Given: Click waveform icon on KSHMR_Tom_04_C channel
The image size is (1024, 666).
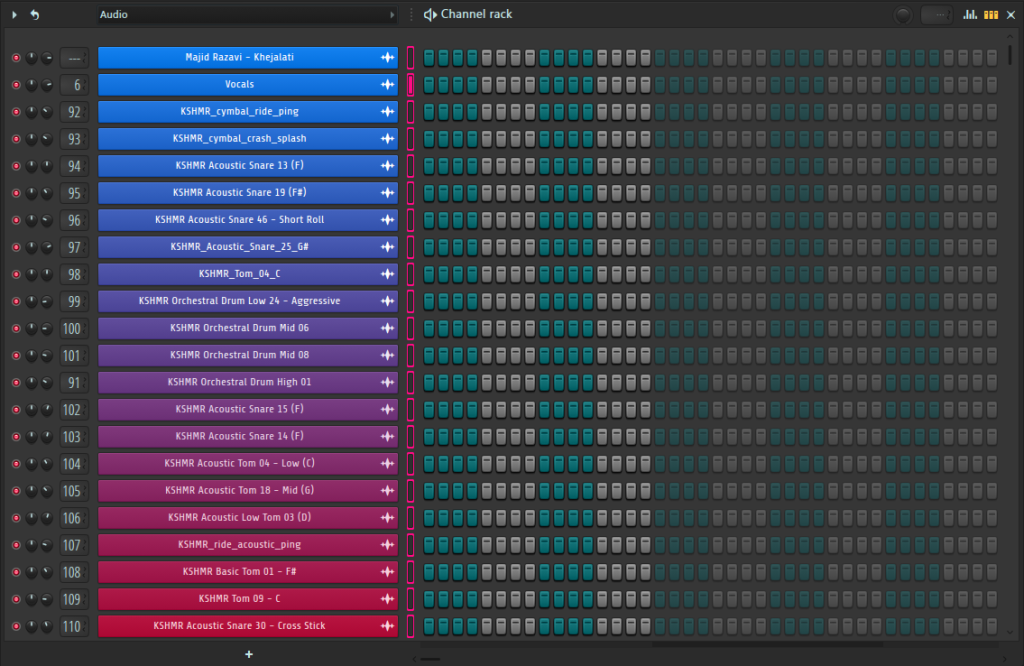Looking at the screenshot, I should (387, 274).
